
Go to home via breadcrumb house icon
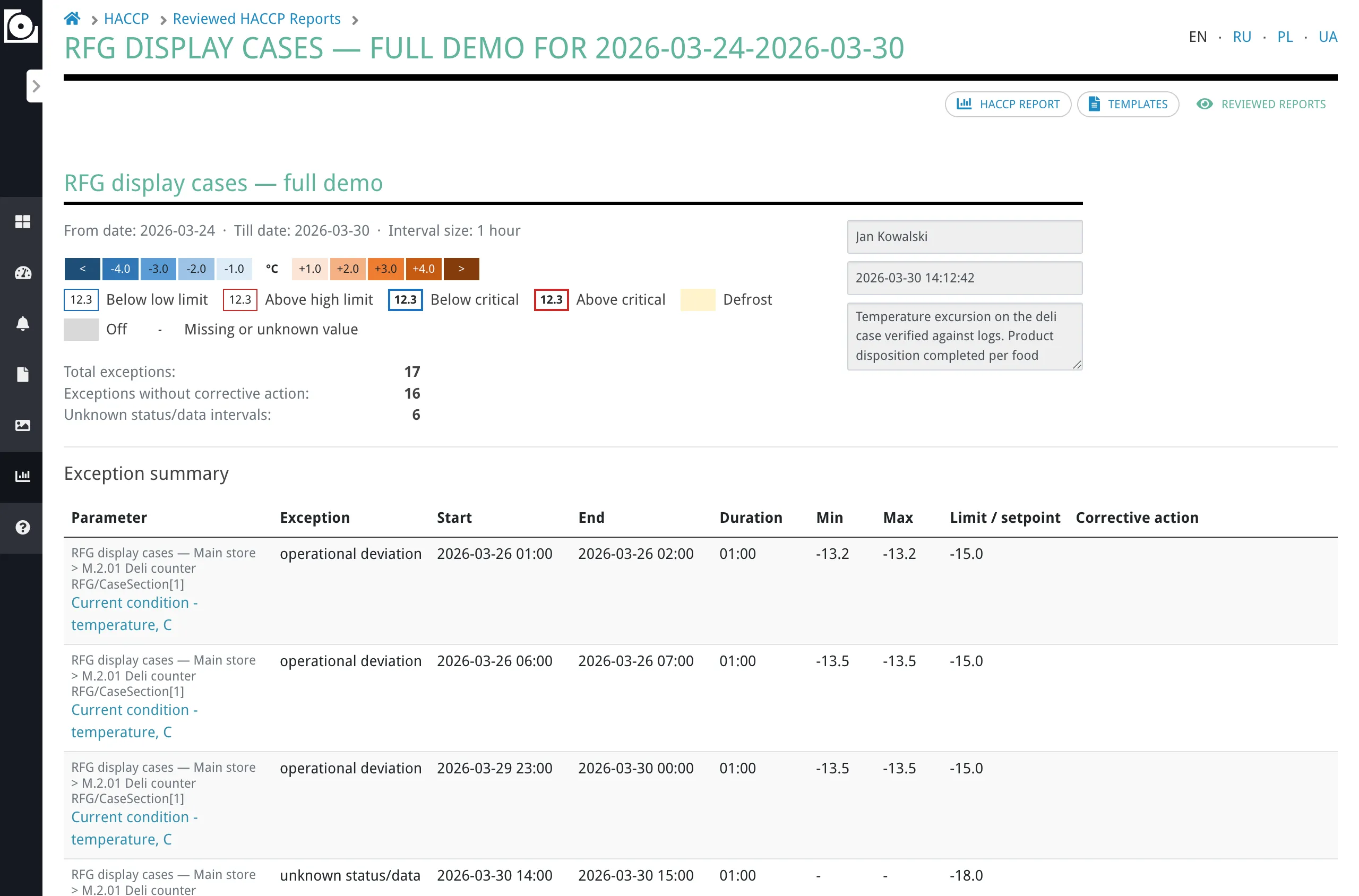pyautogui.click(x=72, y=19)
